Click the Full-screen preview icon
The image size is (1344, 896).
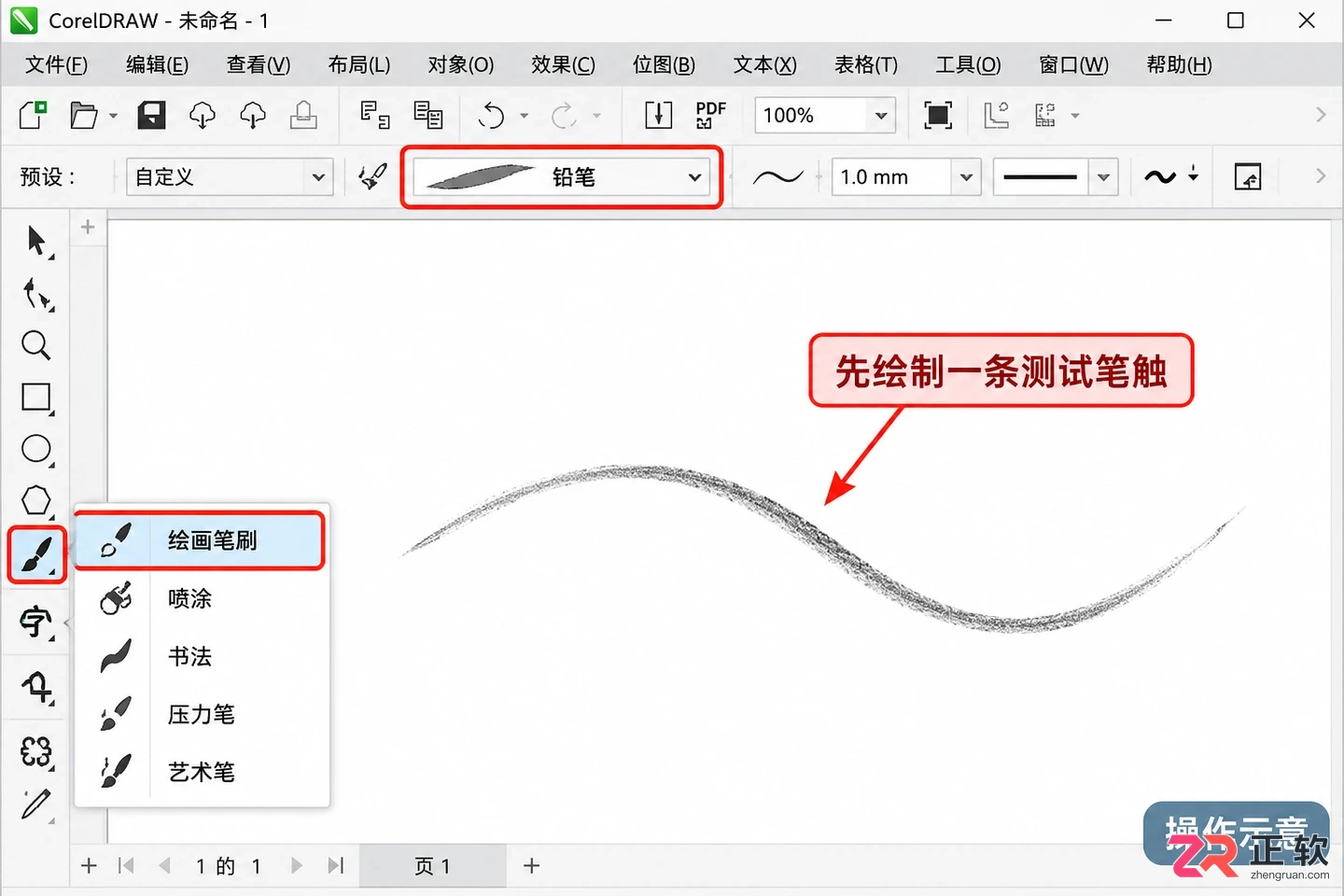point(938,115)
